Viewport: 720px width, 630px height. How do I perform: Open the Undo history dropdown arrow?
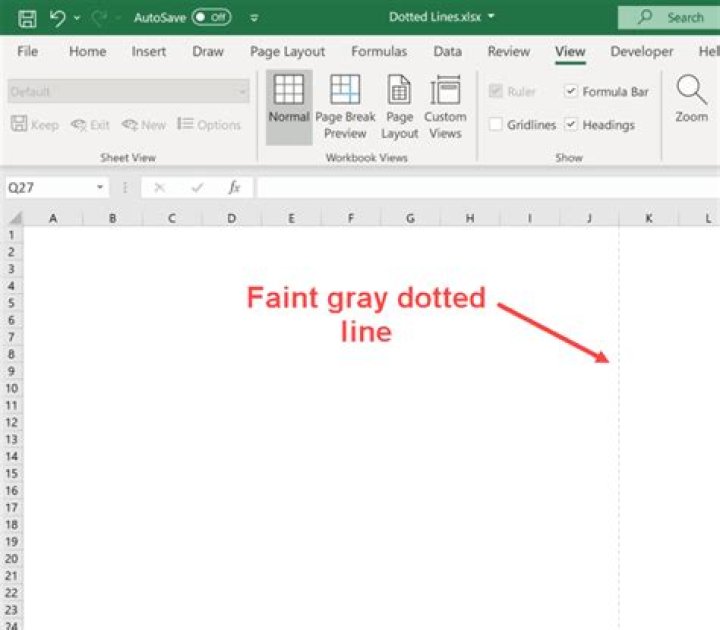77,18
